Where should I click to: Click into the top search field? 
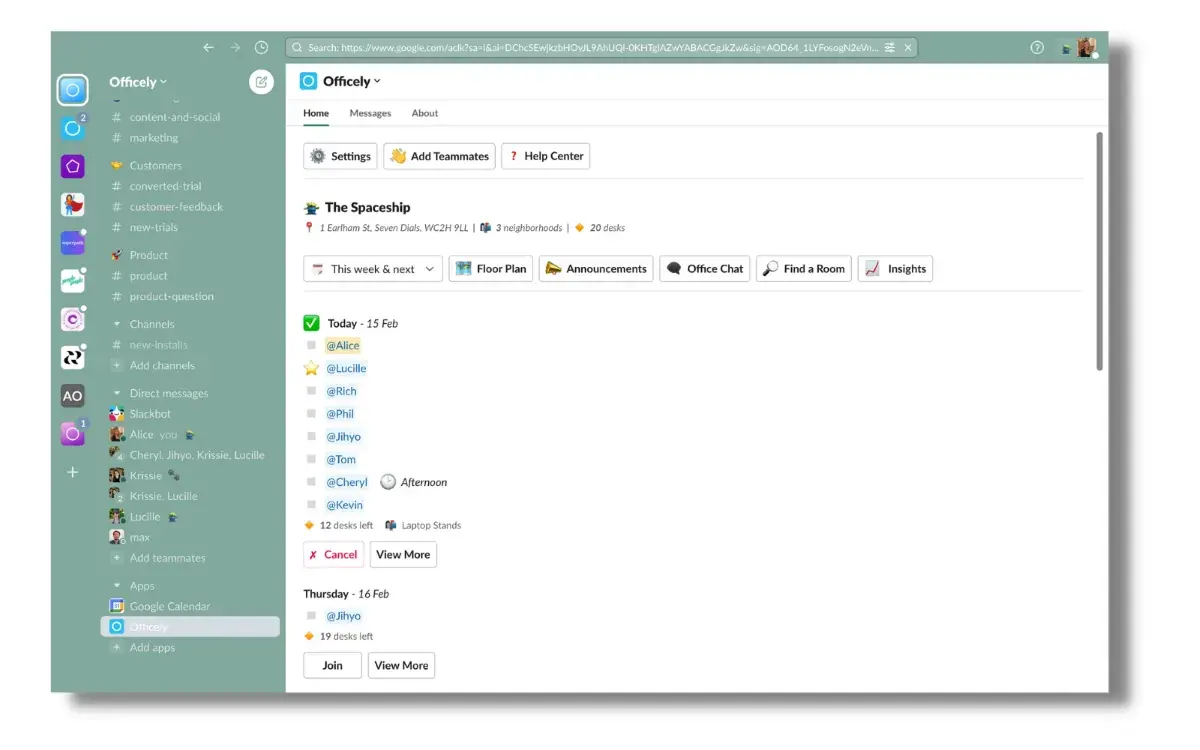(x=601, y=47)
